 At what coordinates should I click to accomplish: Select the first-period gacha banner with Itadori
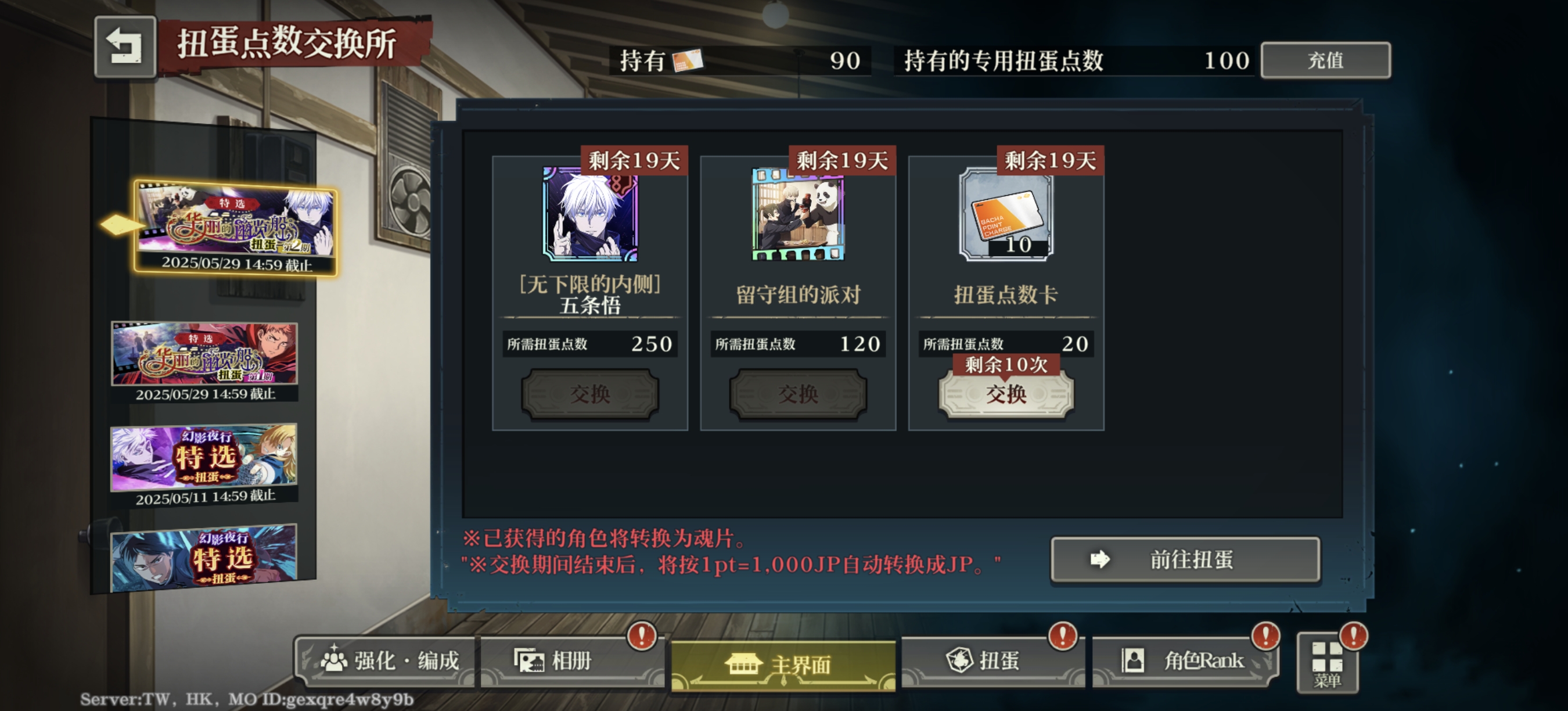point(204,361)
